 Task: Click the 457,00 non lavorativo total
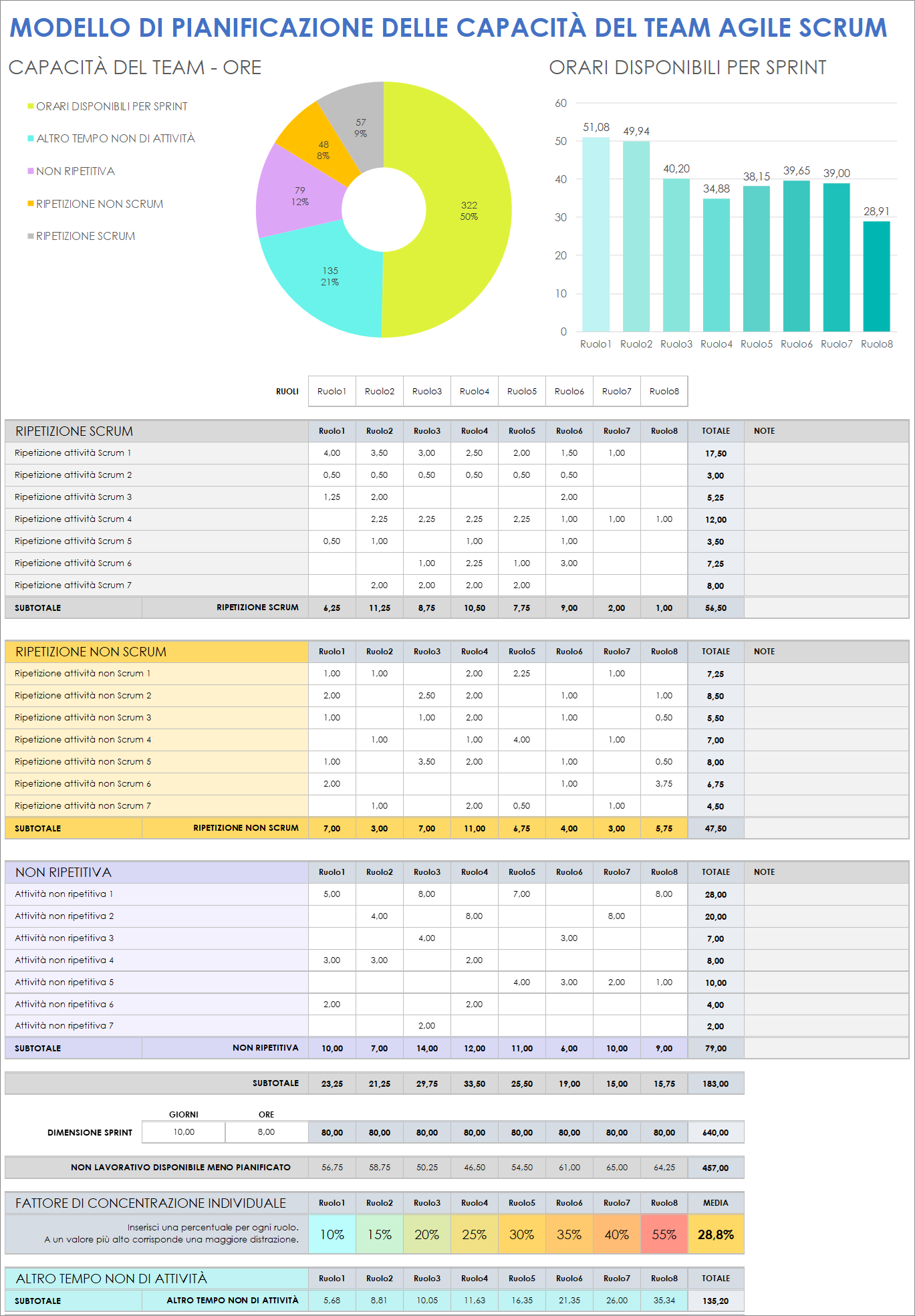(x=716, y=1168)
